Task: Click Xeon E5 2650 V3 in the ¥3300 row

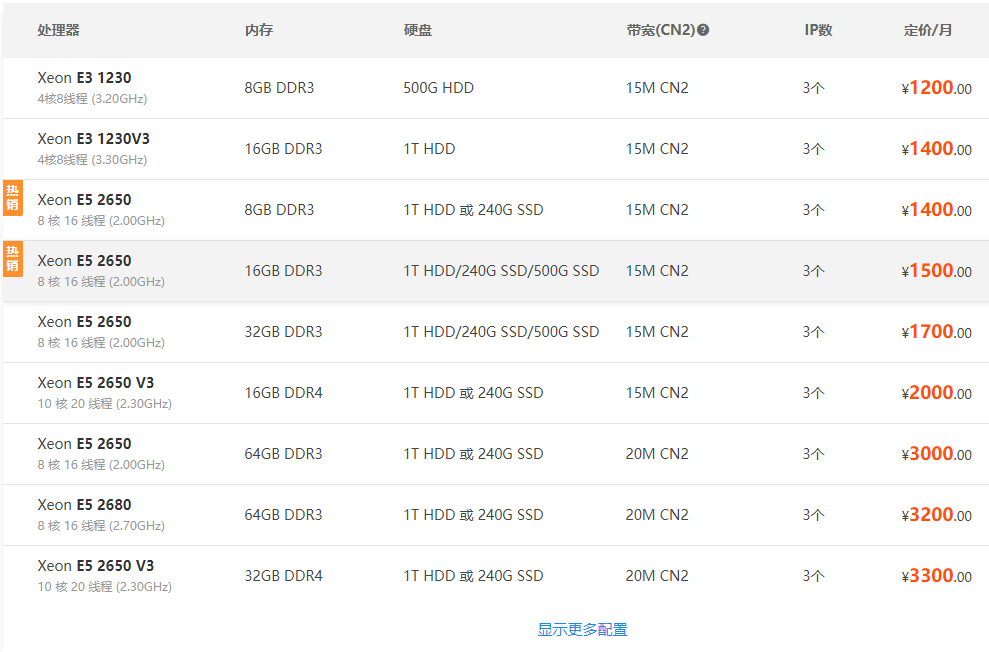Action: click(x=95, y=566)
